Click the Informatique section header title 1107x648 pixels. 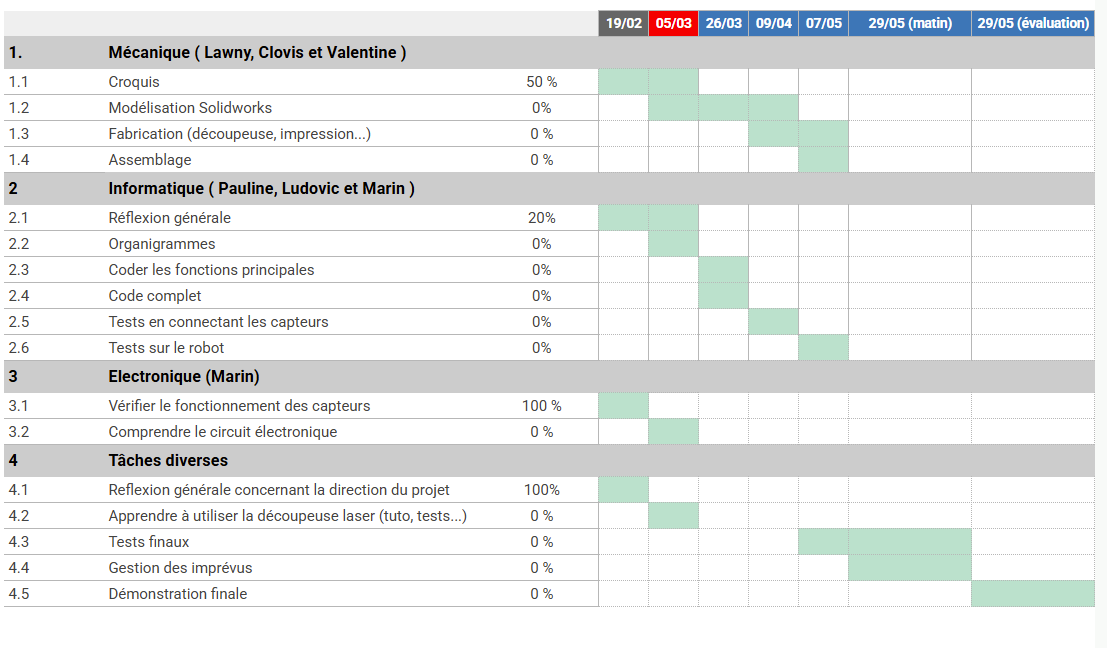(261, 189)
